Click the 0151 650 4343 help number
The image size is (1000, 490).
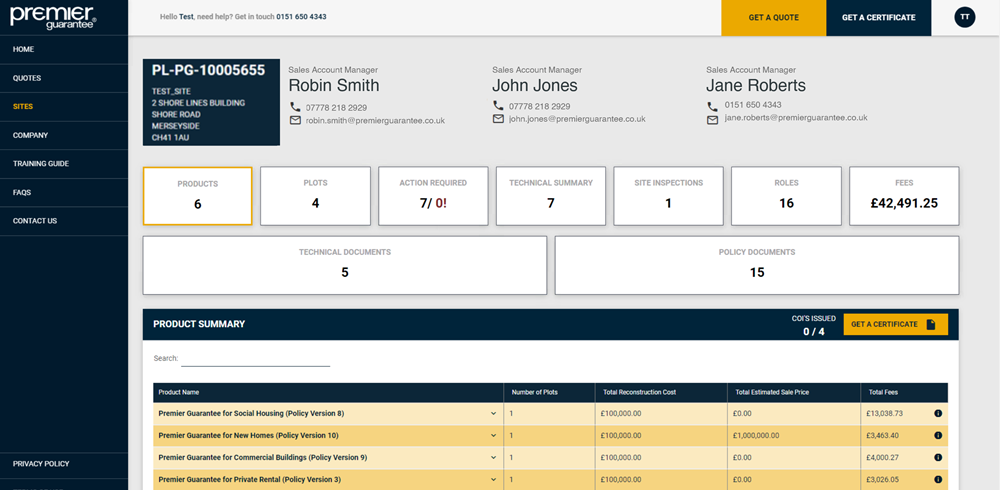click(x=301, y=17)
